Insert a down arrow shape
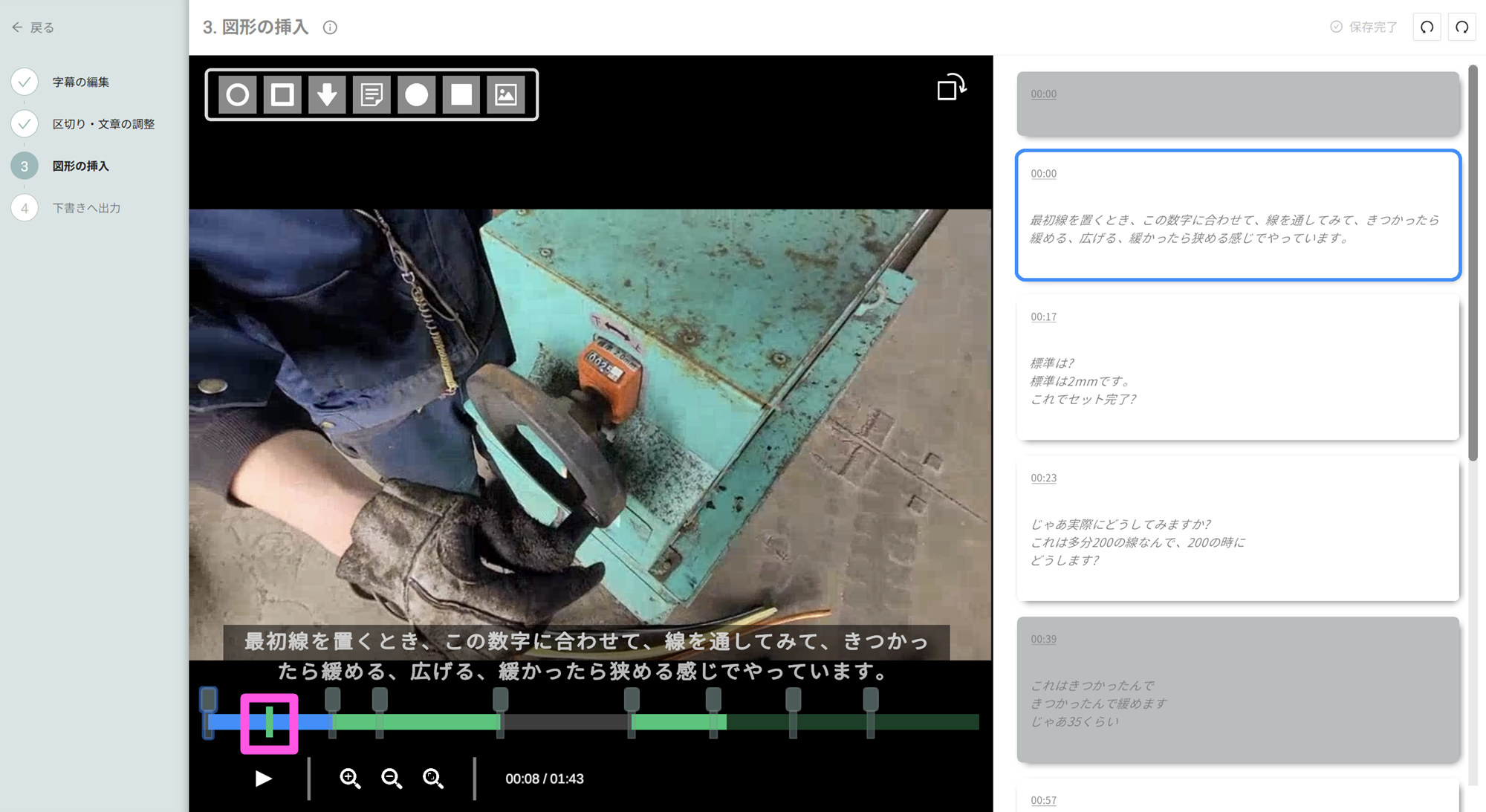The width and height of the screenshot is (1486, 812). tap(327, 95)
